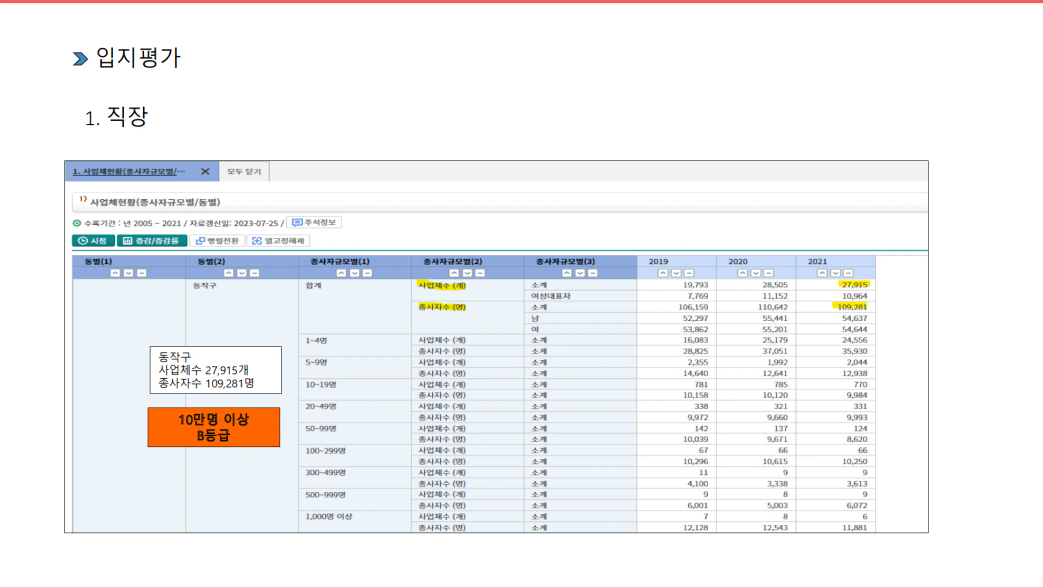This screenshot has width=1043, height=587.
Task: Select the 1,000명 이상 size category
Action: [329, 516]
